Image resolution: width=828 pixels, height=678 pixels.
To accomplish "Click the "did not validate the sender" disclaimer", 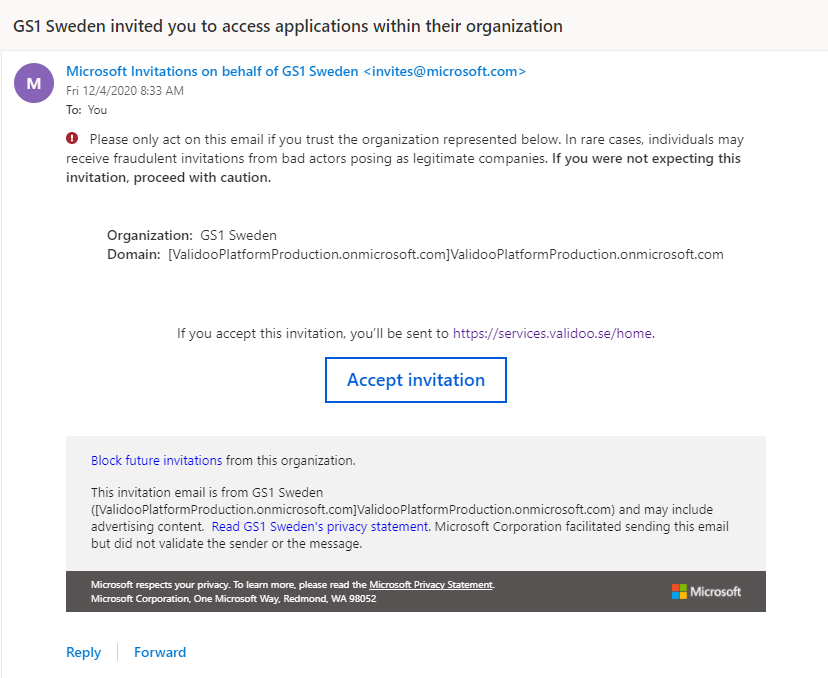I will click(x=225, y=545).
